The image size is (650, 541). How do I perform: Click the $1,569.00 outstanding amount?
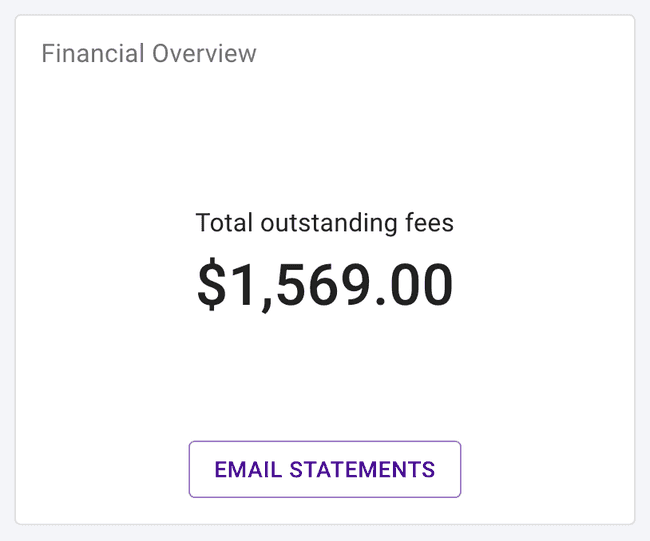tap(324, 284)
